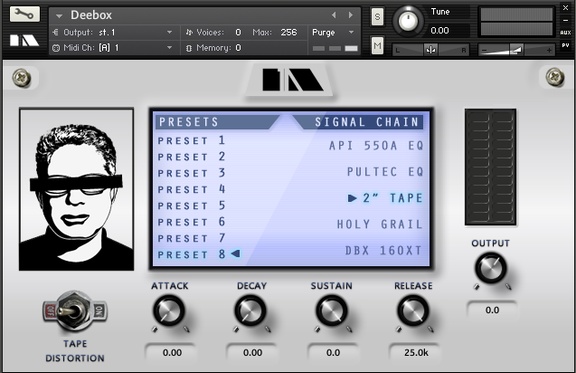
Task: Select the next instrument with the right arrow
Action: (x=350, y=15)
